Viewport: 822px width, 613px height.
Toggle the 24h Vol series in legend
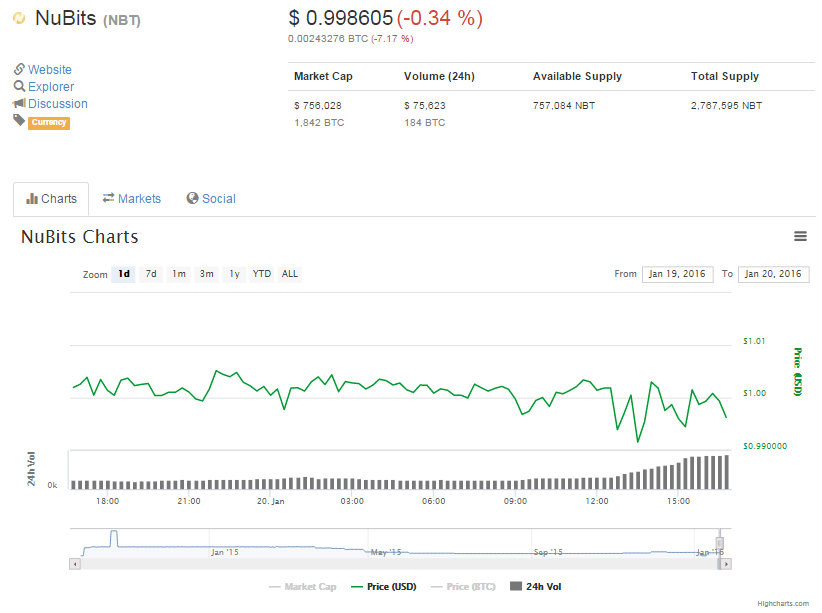[x=536, y=587]
